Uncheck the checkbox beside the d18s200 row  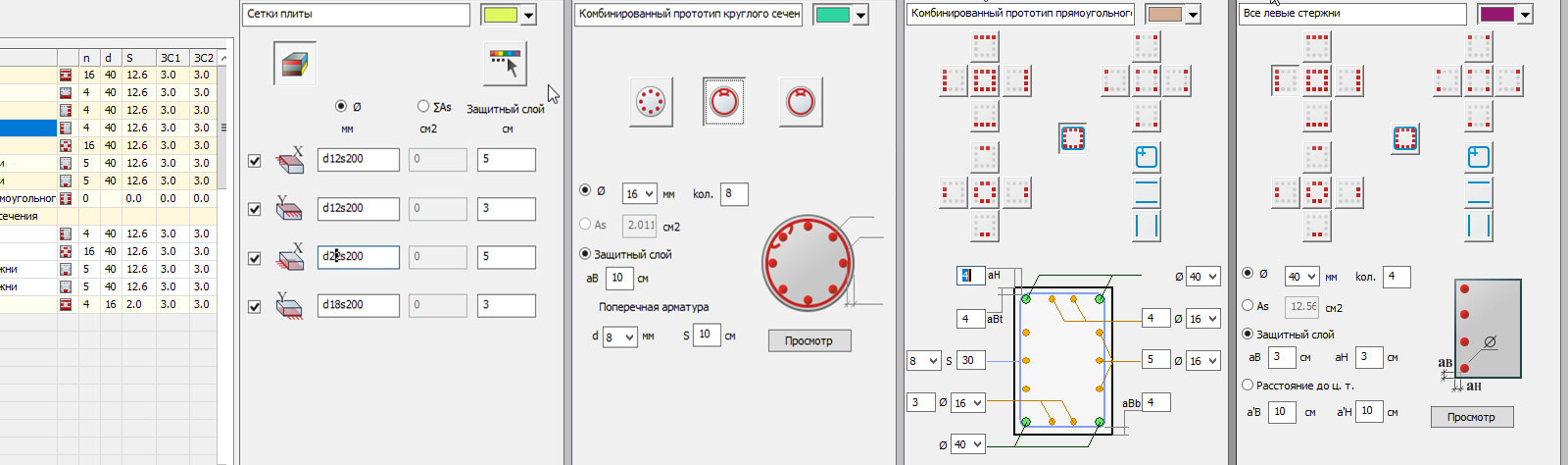tap(255, 307)
